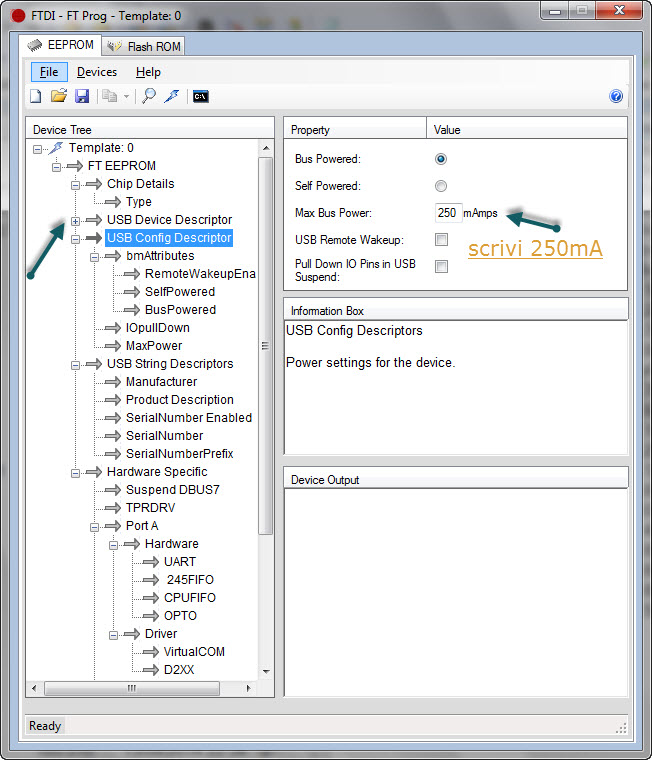This screenshot has height=760, width=652.
Task: Select Suspend DBUS7 tree item
Action: (173, 490)
